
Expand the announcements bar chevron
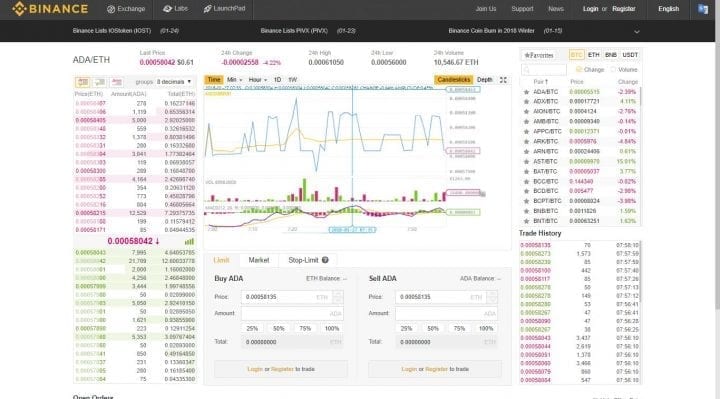point(636,32)
